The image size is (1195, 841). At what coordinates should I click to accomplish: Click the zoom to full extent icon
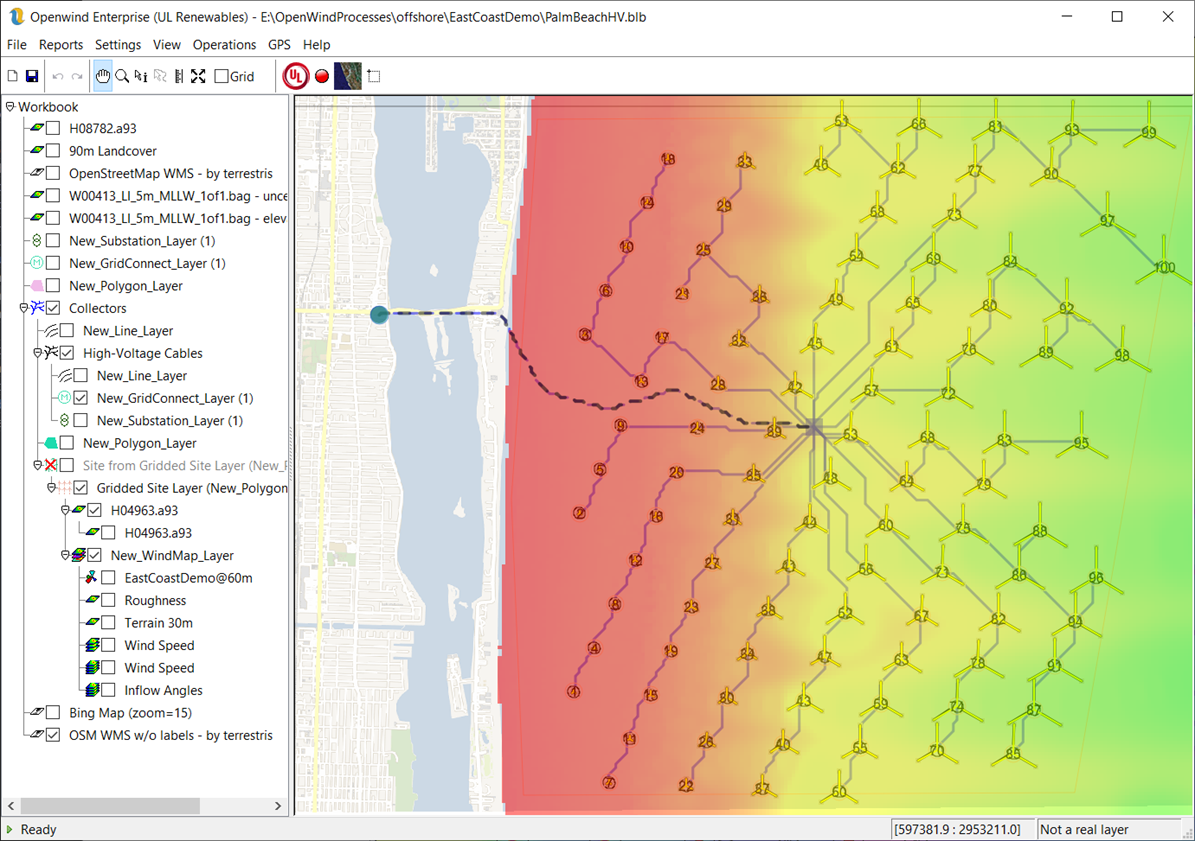[198, 76]
